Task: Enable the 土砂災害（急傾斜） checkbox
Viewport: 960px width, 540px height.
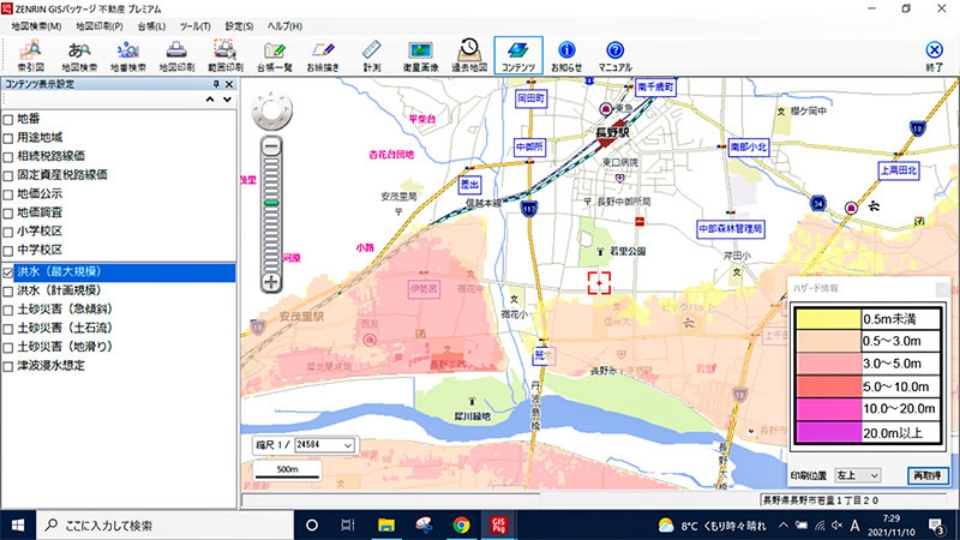Action: [8, 310]
